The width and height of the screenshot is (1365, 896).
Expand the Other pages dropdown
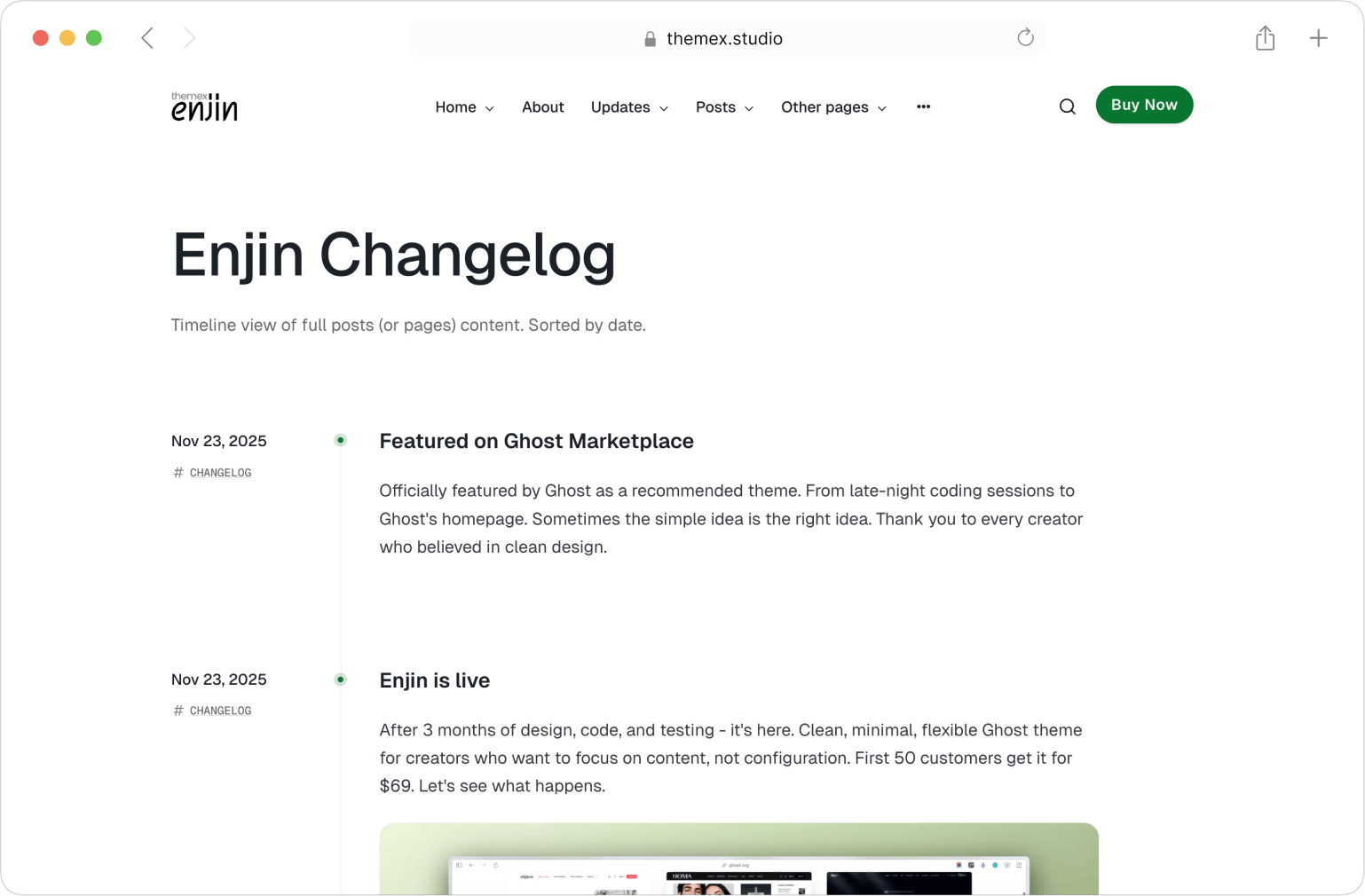point(833,107)
